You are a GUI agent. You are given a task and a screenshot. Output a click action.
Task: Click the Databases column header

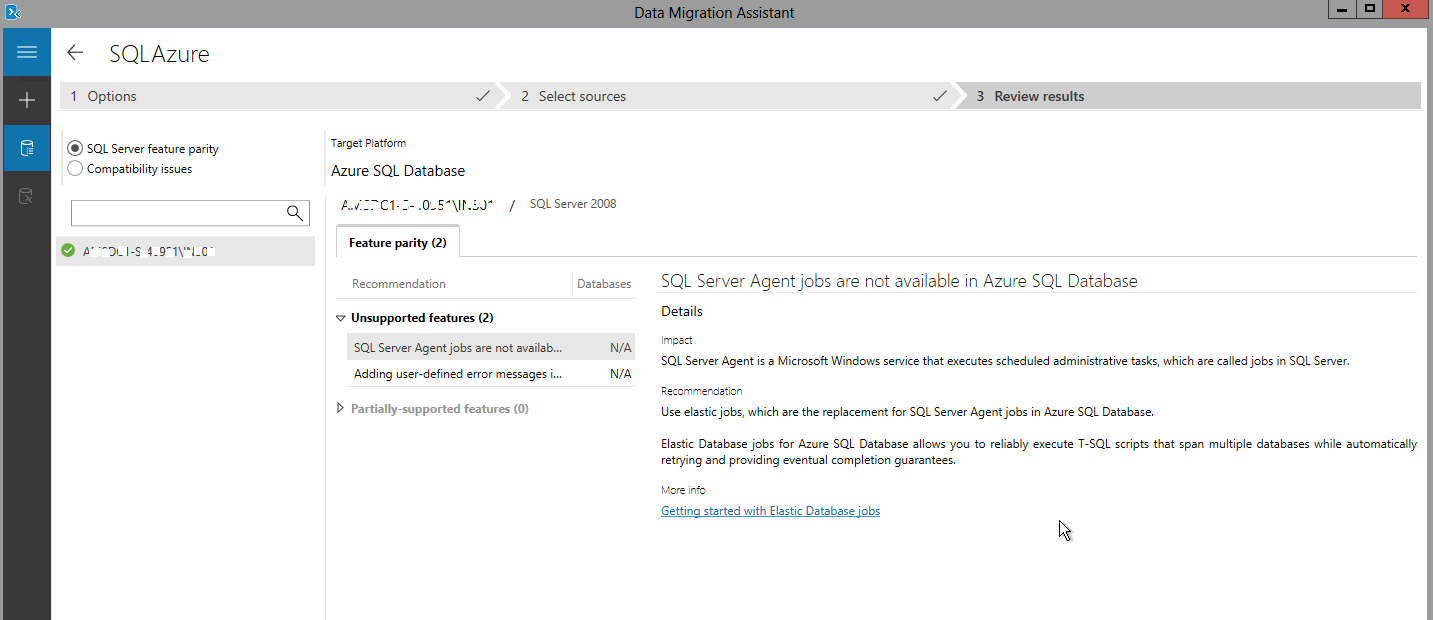pyautogui.click(x=604, y=284)
